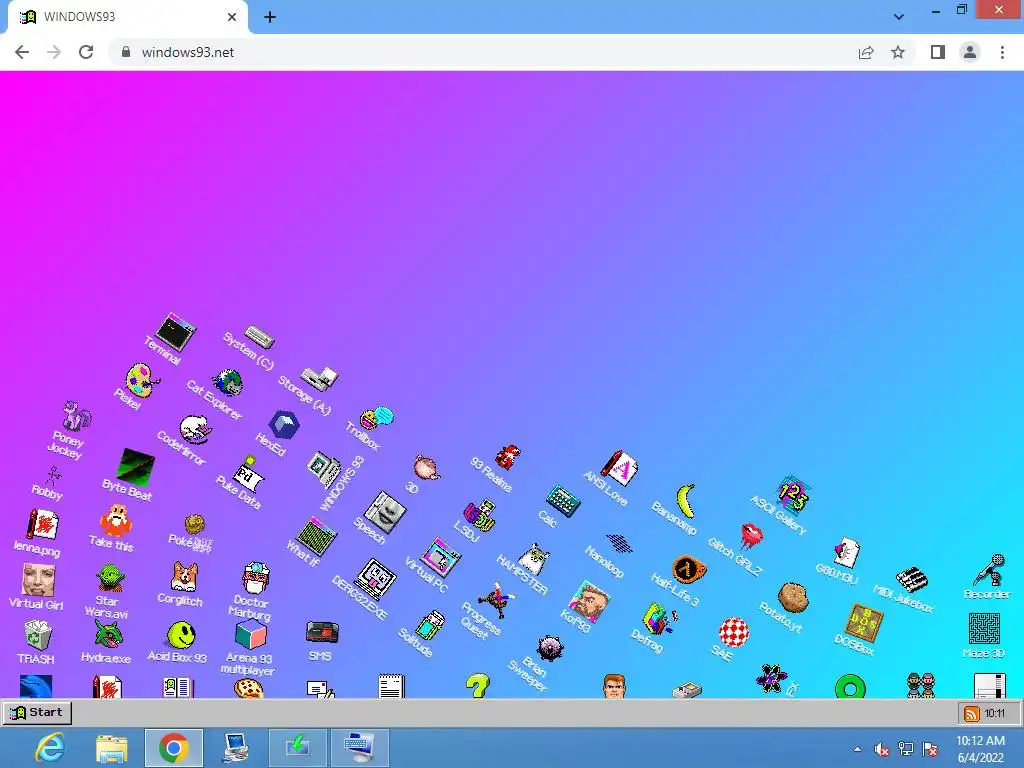Open the Storage (A:) floppy icon
Screen dimensions: 1024x768
[319, 378]
